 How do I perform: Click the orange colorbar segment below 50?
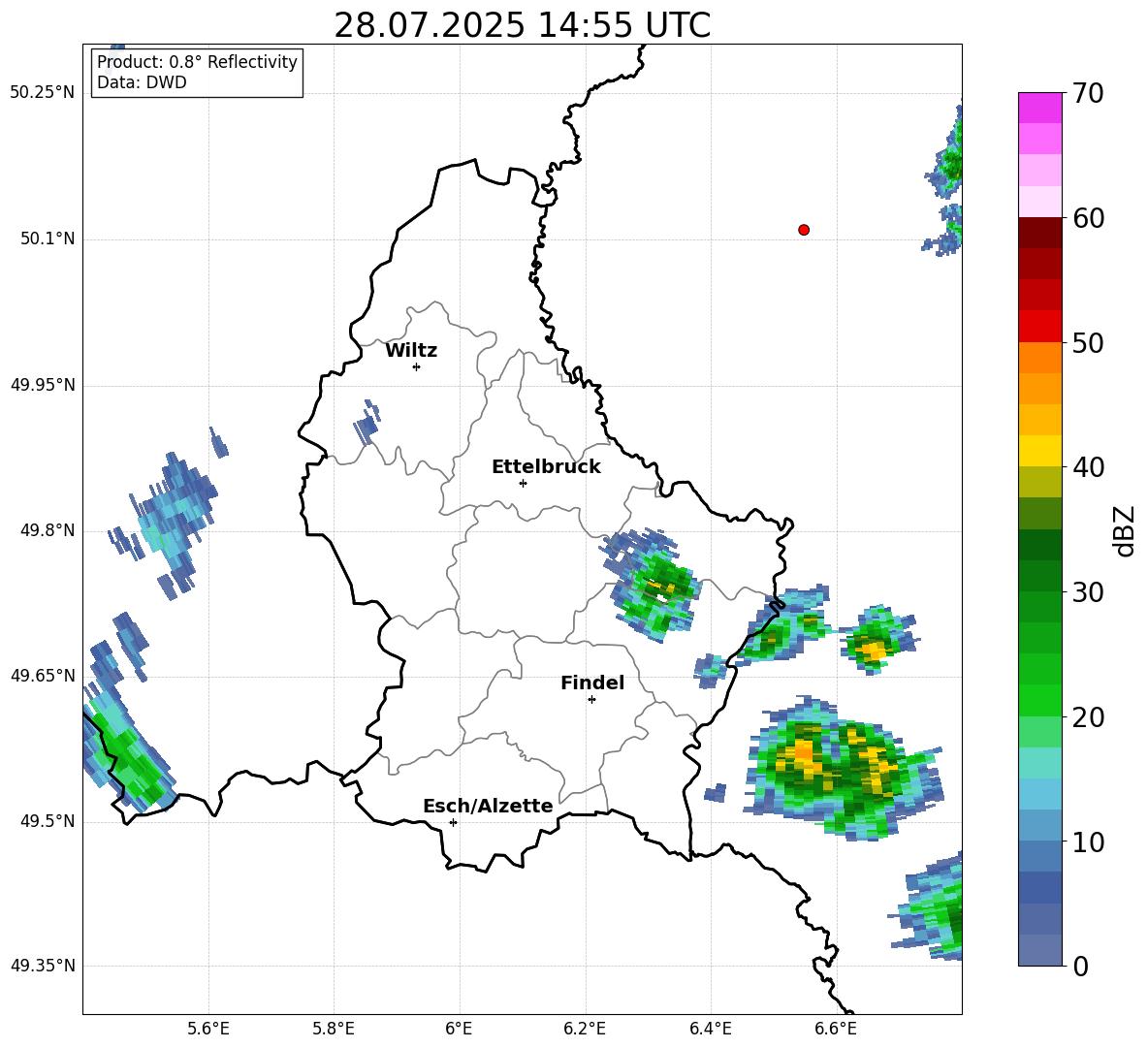tap(1040, 358)
